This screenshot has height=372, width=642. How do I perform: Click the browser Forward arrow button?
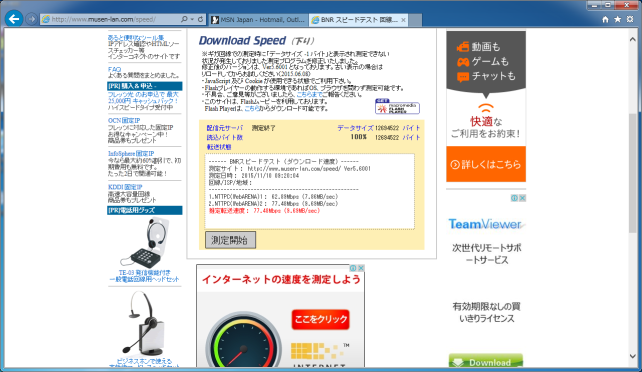[x=31, y=19]
